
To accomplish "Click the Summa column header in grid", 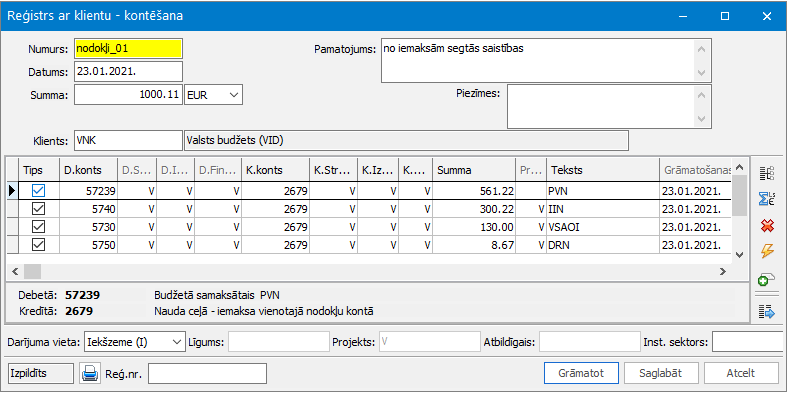I will point(474,170).
